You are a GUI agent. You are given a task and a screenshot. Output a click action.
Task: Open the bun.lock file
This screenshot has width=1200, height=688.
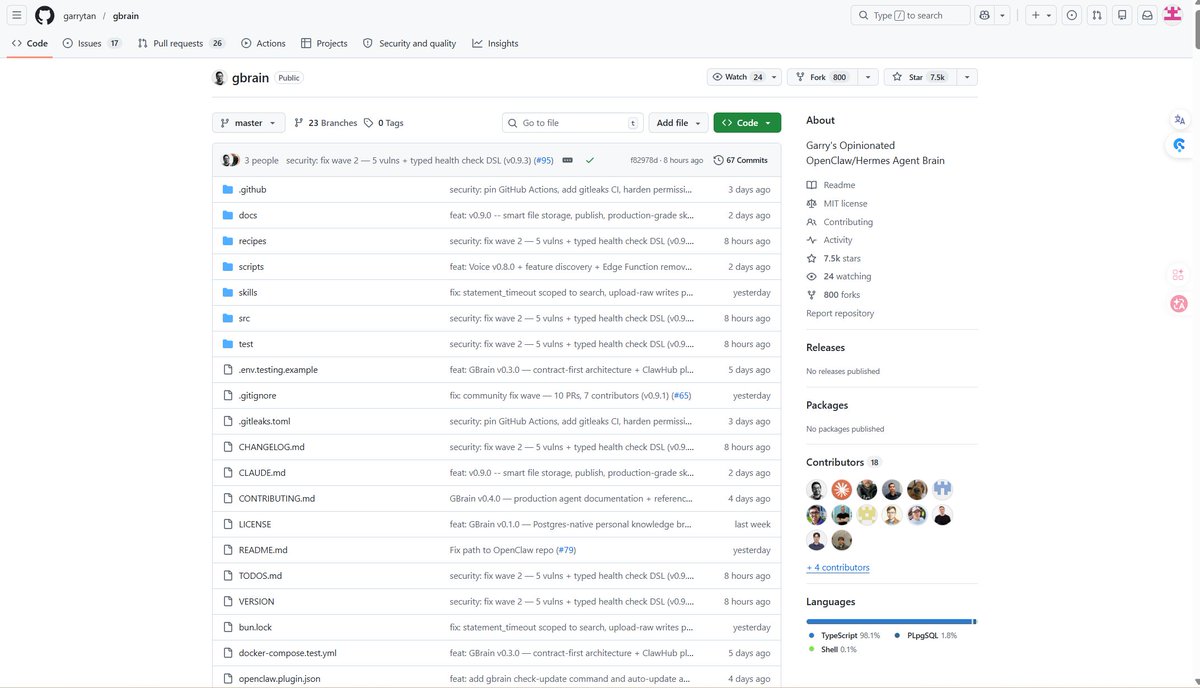[x=255, y=627]
